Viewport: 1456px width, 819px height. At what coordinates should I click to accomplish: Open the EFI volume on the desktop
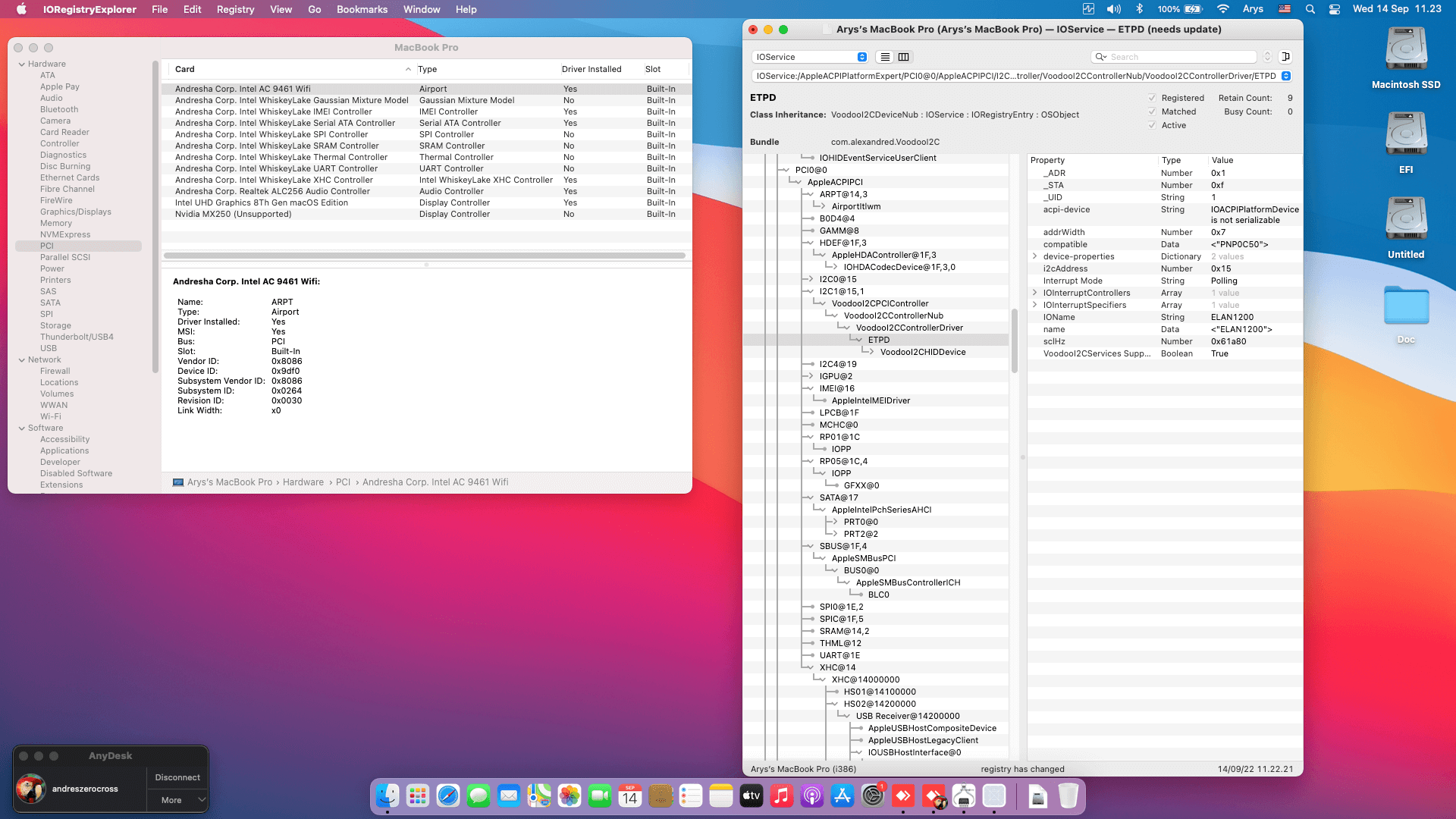tap(1406, 143)
